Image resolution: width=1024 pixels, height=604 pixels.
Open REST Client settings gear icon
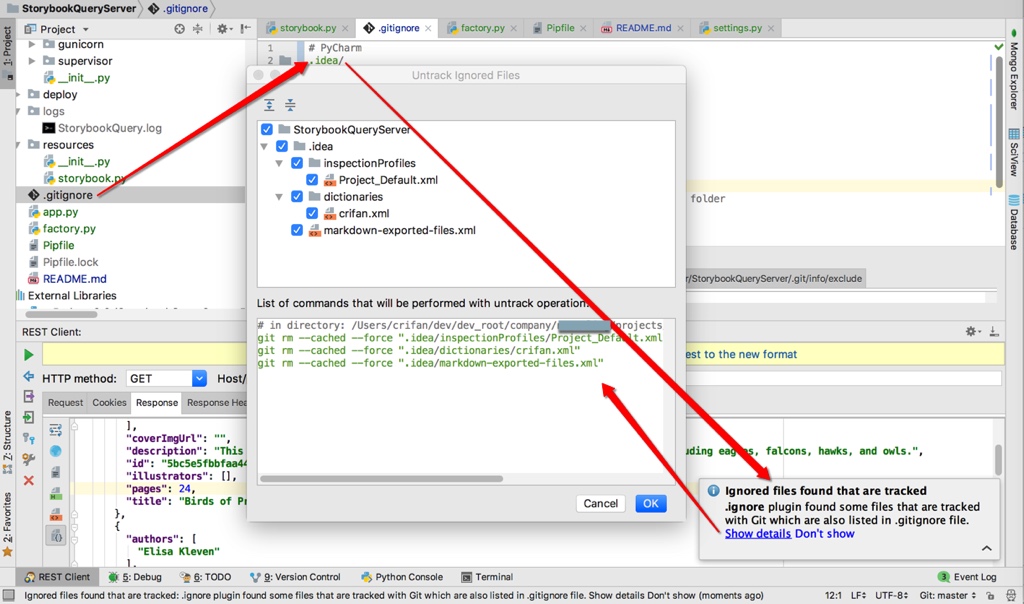click(x=971, y=332)
